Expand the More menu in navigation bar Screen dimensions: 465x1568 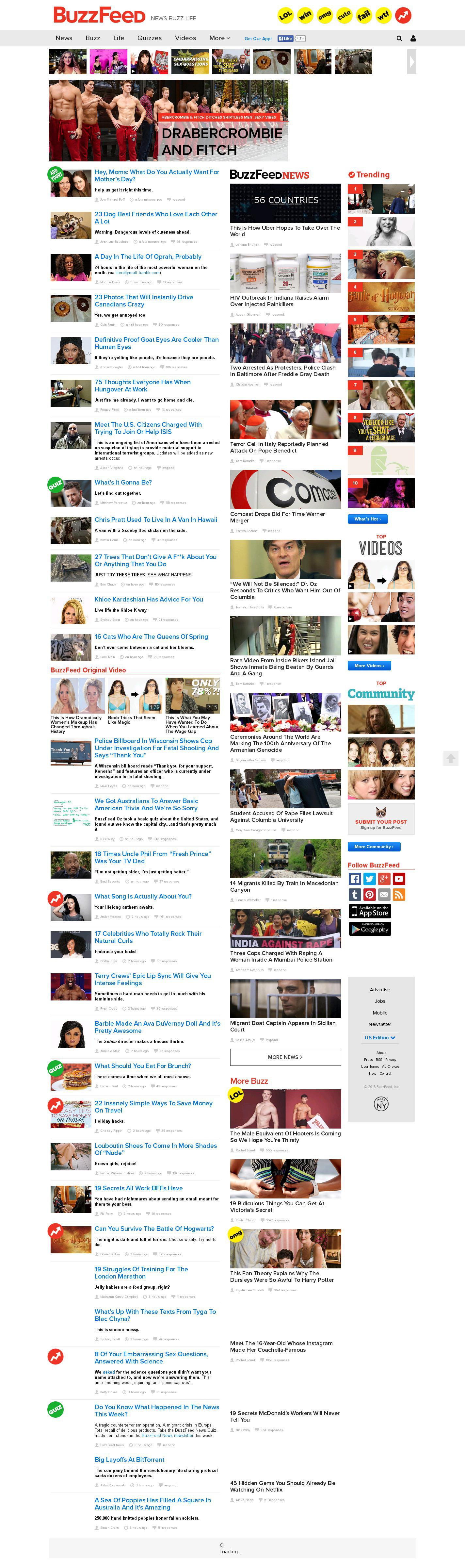pyautogui.click(x=220, y=38)
